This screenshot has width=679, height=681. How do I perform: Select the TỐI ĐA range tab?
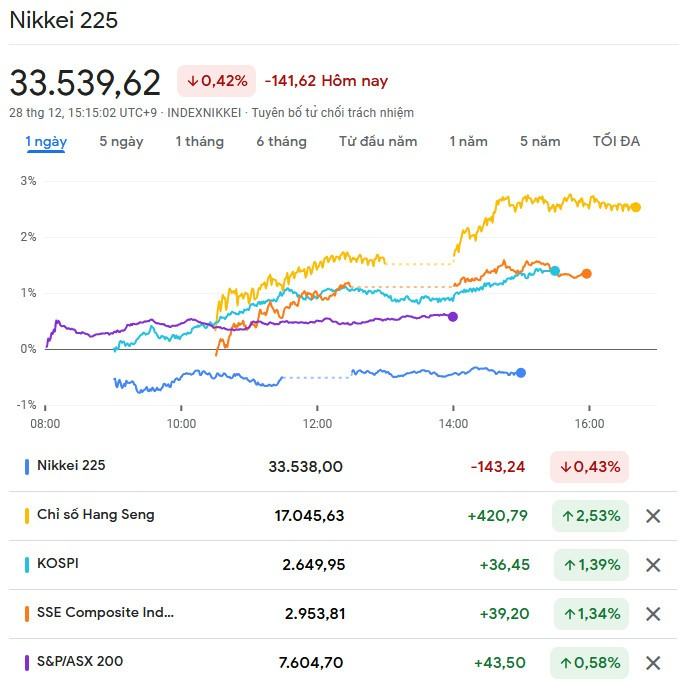click(x=616, y=141)
